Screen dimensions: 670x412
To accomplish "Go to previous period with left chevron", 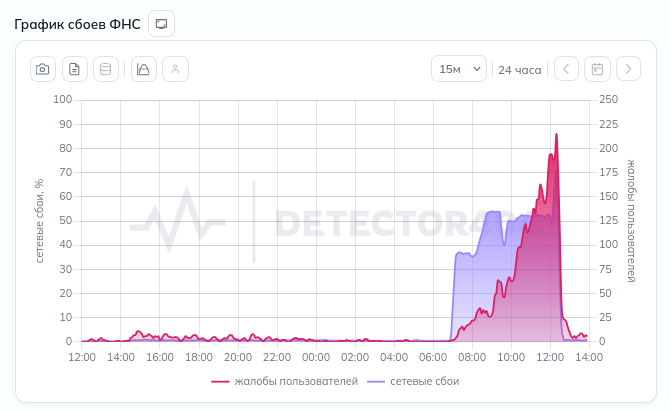I will [x=566, y=69].
